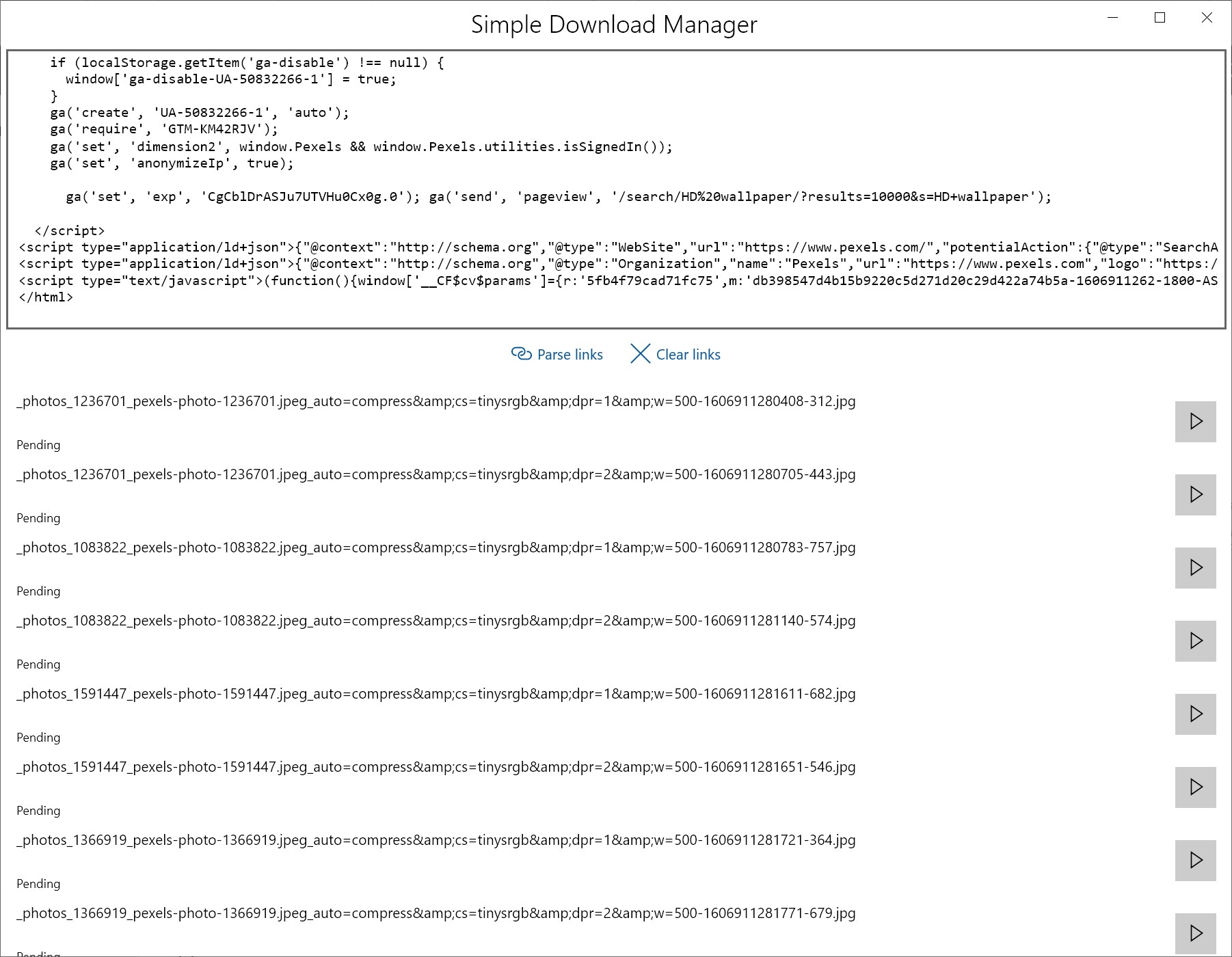Select file name ending 1606911281651-546.jpg
Screen dimensions: 1232x957
436,767
